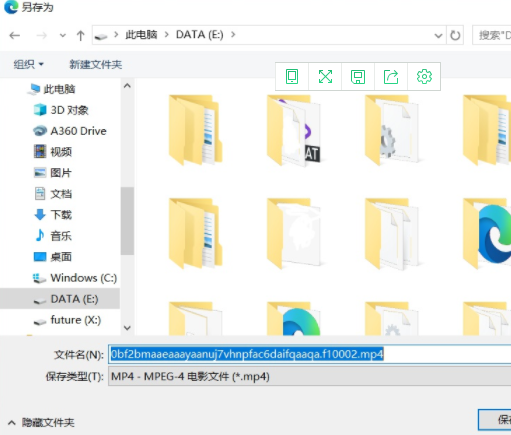Screen dimensions: 511x435
Task: Open 桌面 in the sidebar
Action: pyautogui.click(x=53, y=257)
